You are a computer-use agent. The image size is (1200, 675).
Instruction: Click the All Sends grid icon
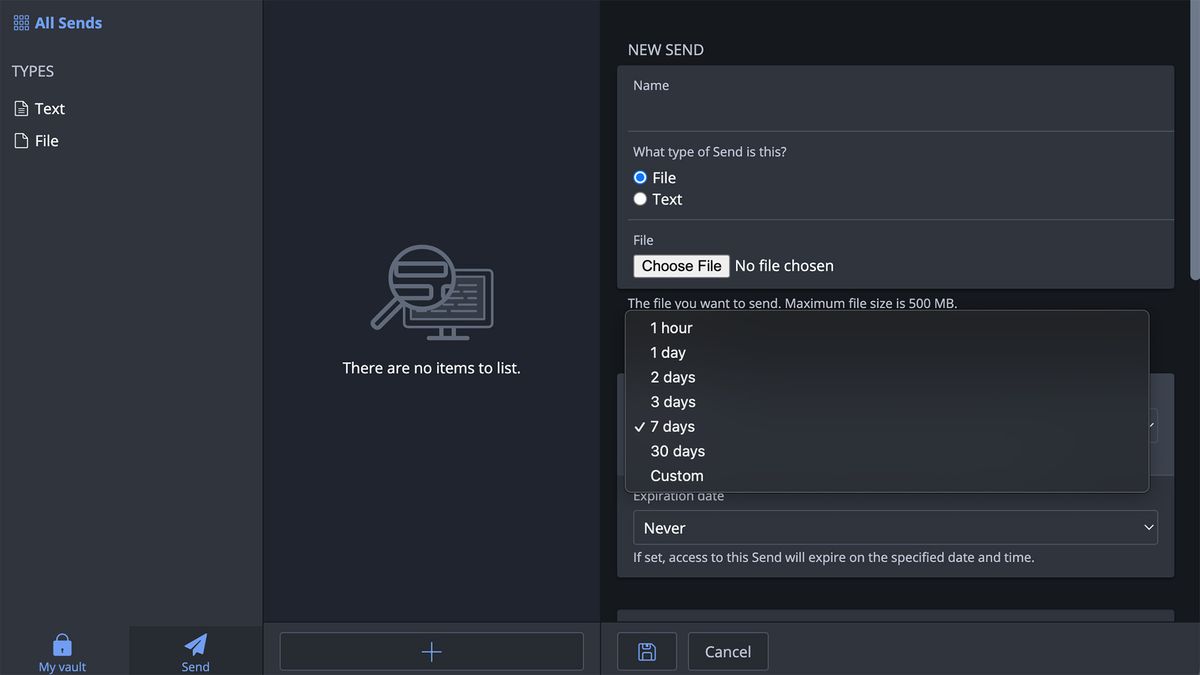20,21
